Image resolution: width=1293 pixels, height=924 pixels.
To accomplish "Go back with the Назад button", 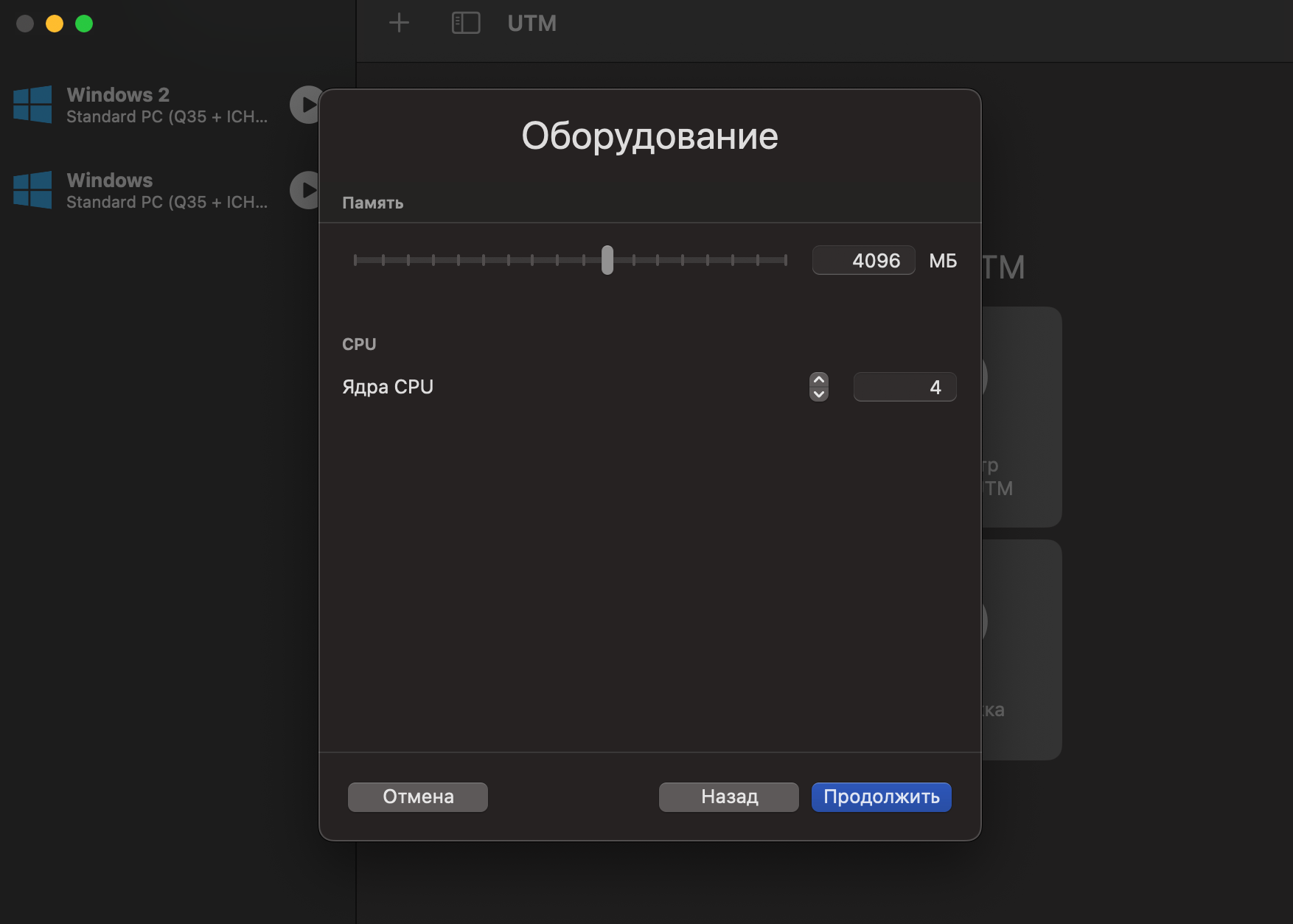I will (x=729, y=797).
